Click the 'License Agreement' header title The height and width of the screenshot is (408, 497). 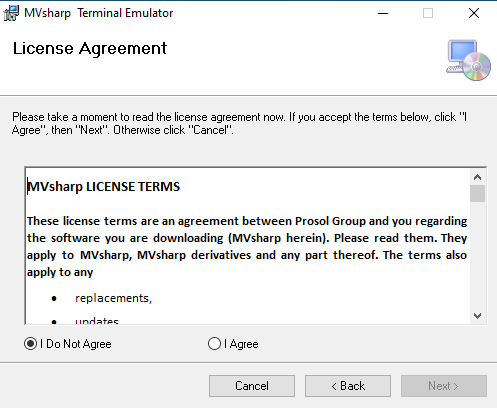(x=90, y=48)
